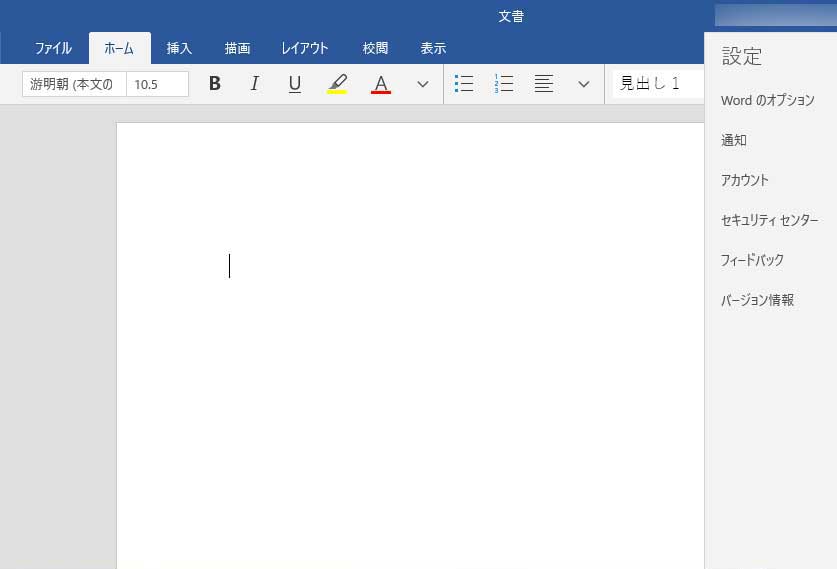This screenshot has height=569, width=837.
Task: Open the font name box 游明朝
Action: [74, 84]
